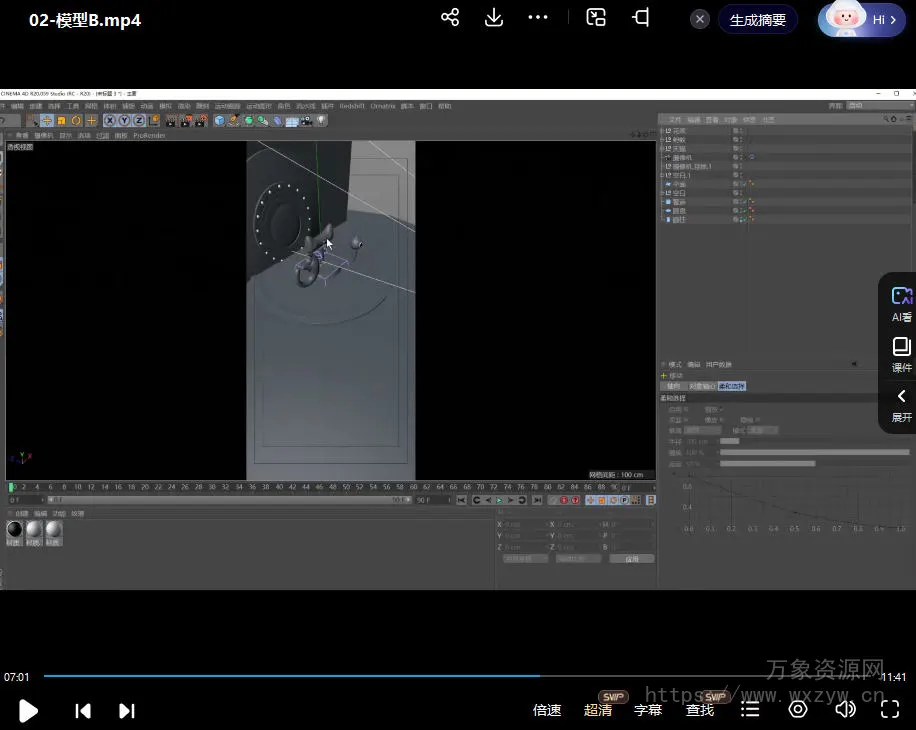The height and width of the screenshot is (730, 916).
Task: Expand the side panel with 展开
Action: coord(901,404)
